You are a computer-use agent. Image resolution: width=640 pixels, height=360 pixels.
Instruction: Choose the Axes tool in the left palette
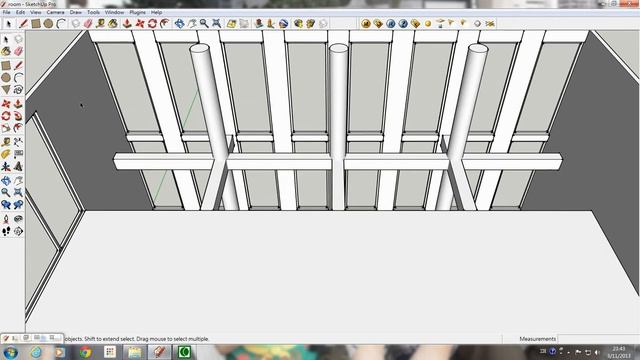click(6, 167)
